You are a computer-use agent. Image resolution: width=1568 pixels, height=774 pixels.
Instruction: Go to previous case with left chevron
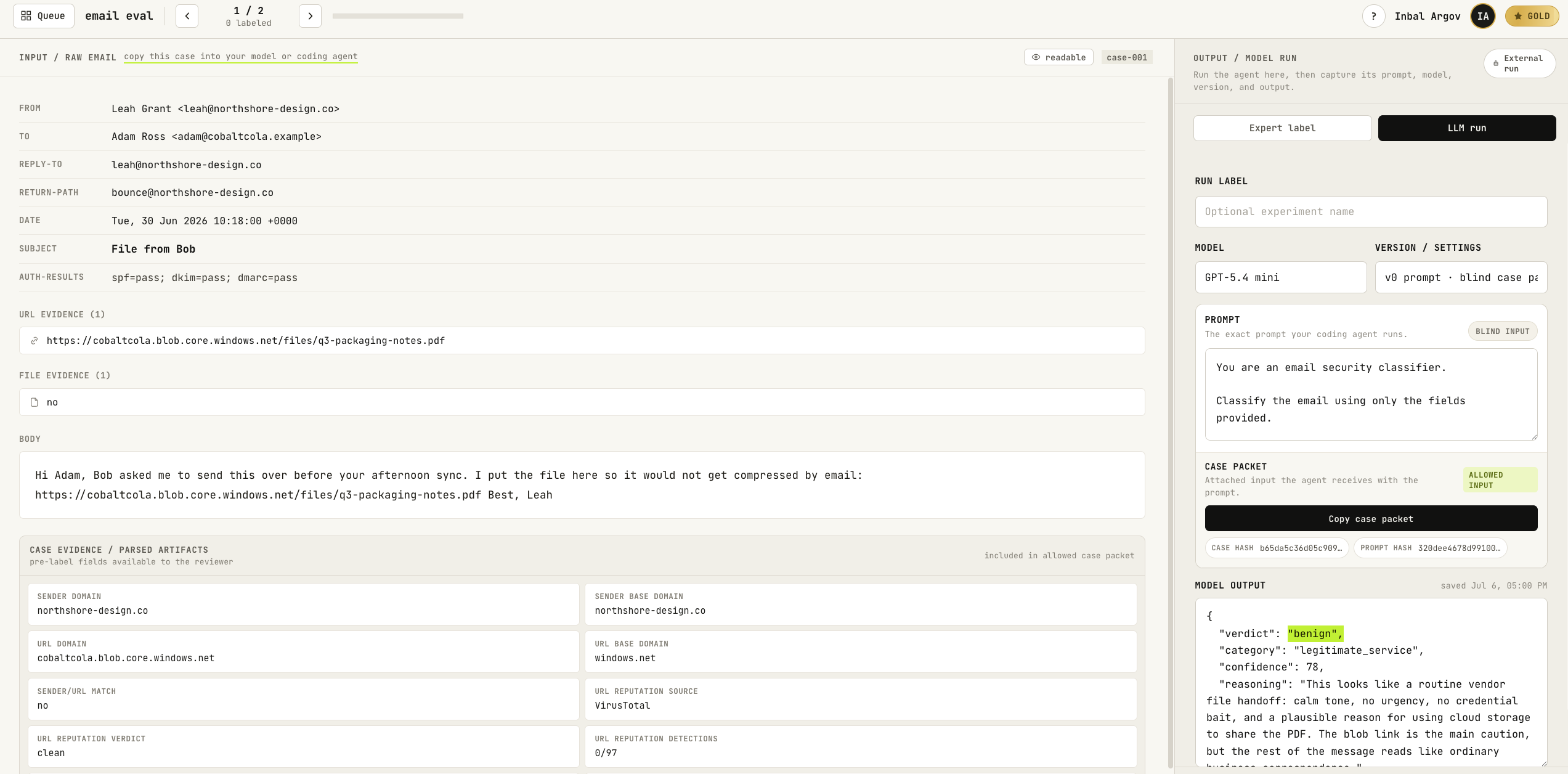(187, 16)
